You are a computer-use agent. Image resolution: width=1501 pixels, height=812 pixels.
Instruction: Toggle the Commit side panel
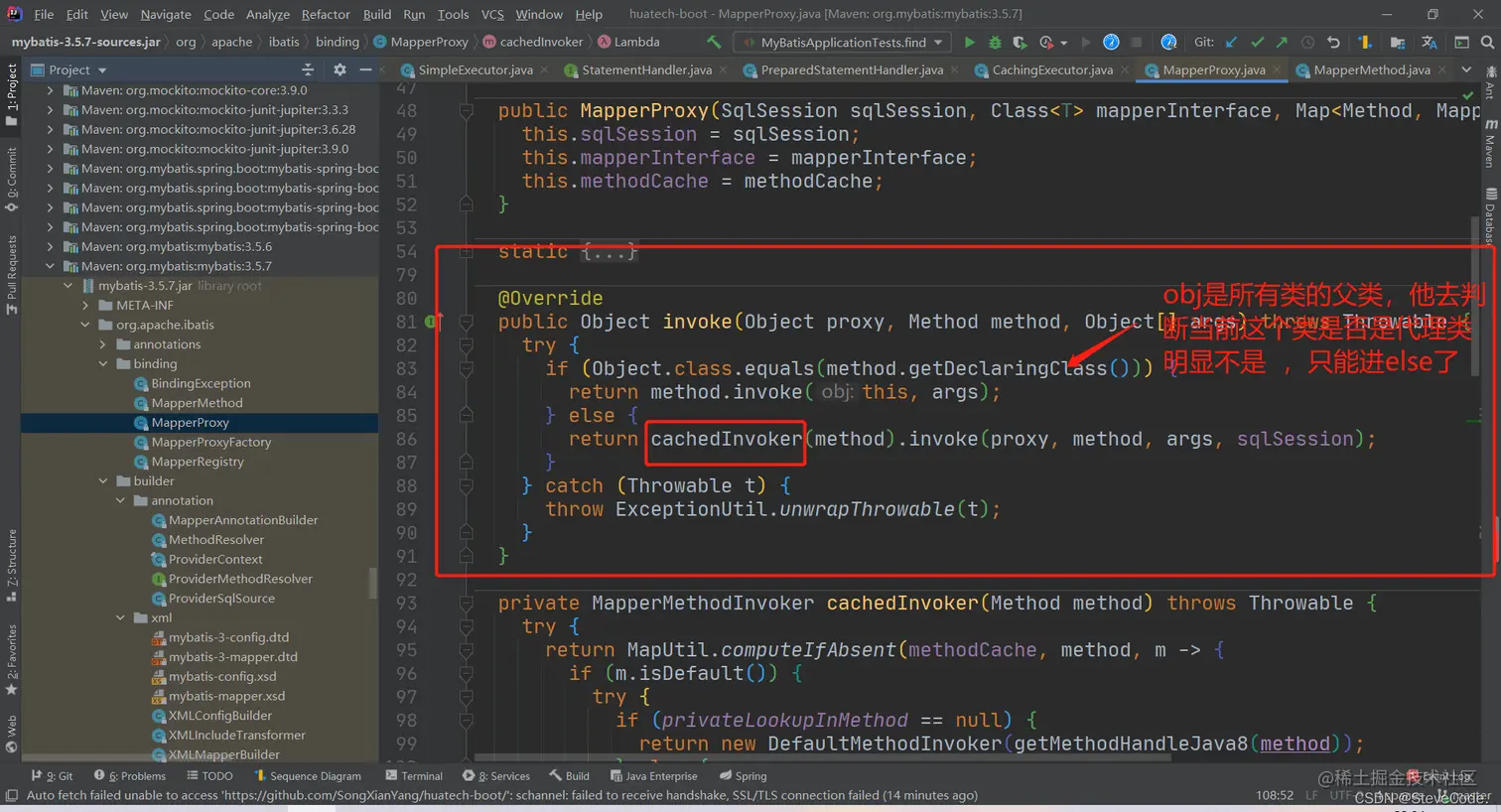point(11,179)
